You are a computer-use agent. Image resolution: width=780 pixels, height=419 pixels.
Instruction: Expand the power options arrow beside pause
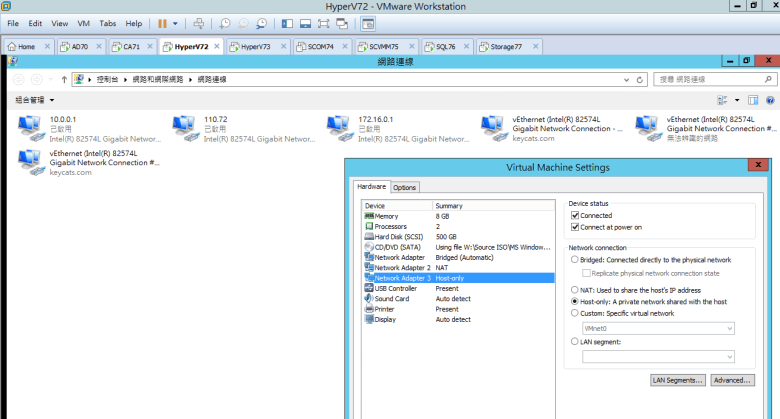coord(176,22)
